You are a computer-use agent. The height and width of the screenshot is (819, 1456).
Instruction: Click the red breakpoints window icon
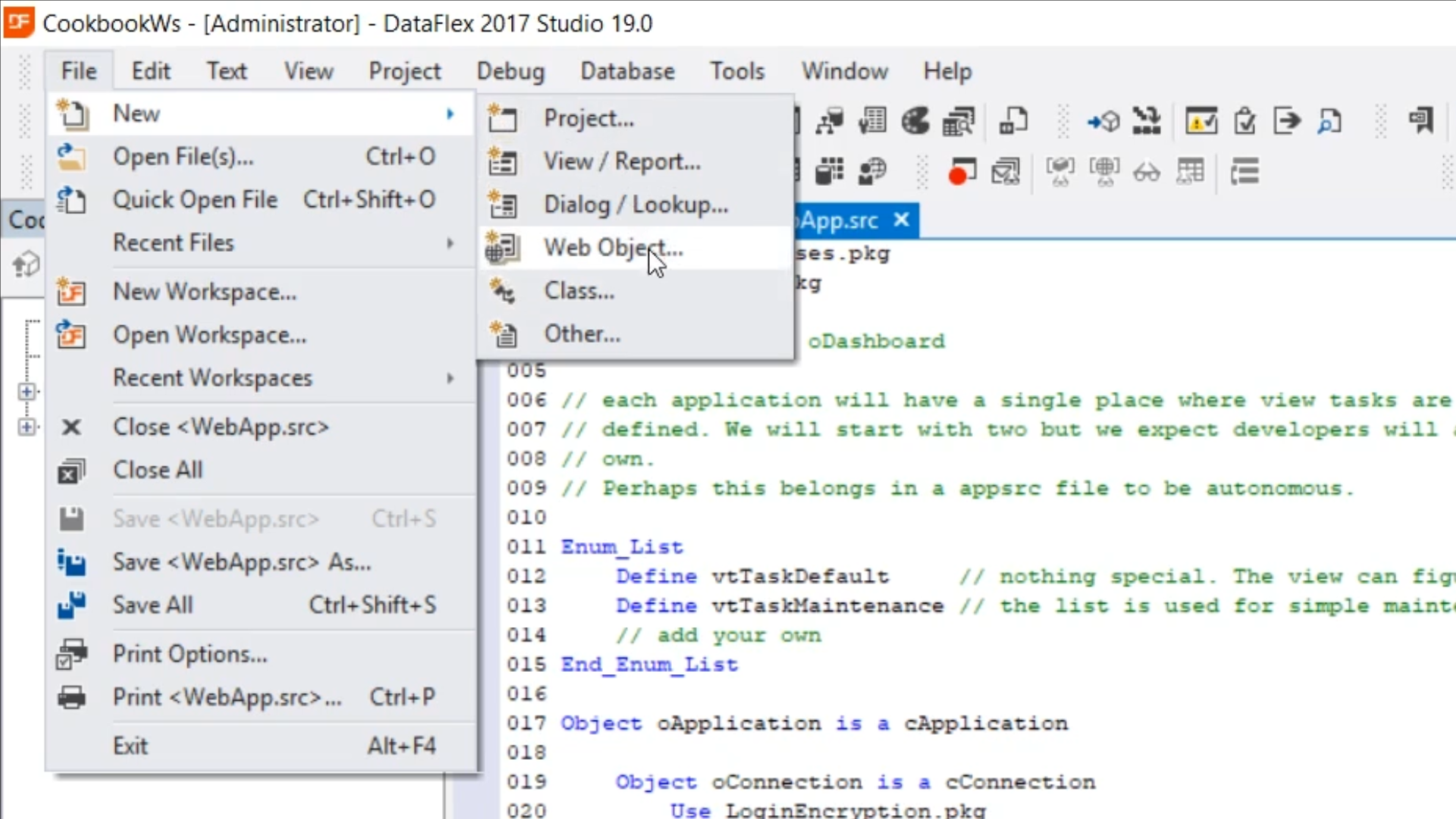[962, 171]
